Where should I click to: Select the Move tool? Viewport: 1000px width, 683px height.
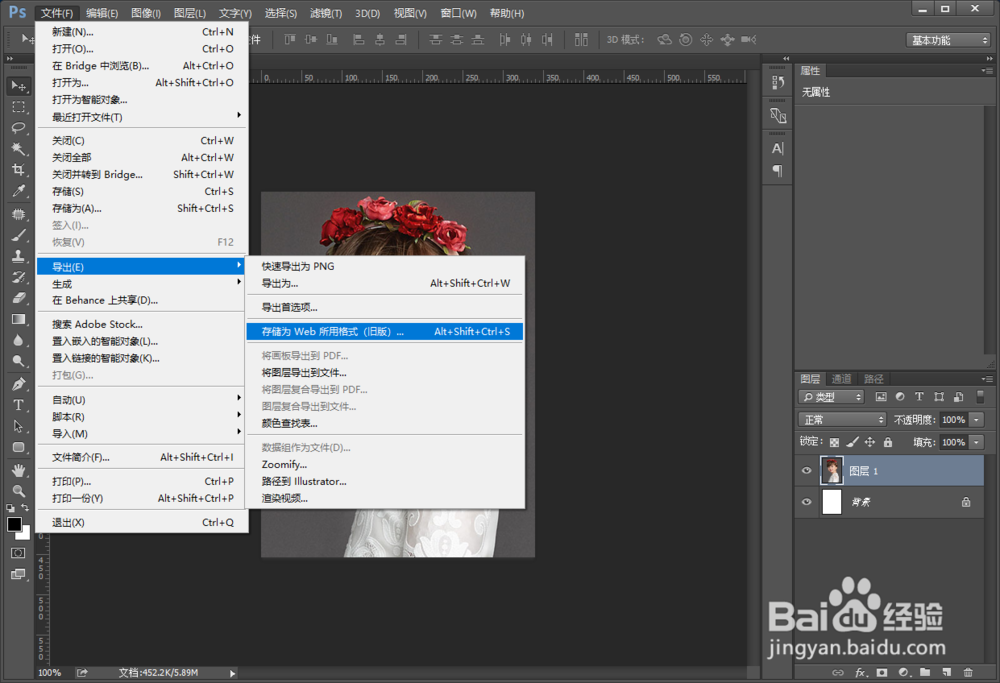(x=18, y=85)
